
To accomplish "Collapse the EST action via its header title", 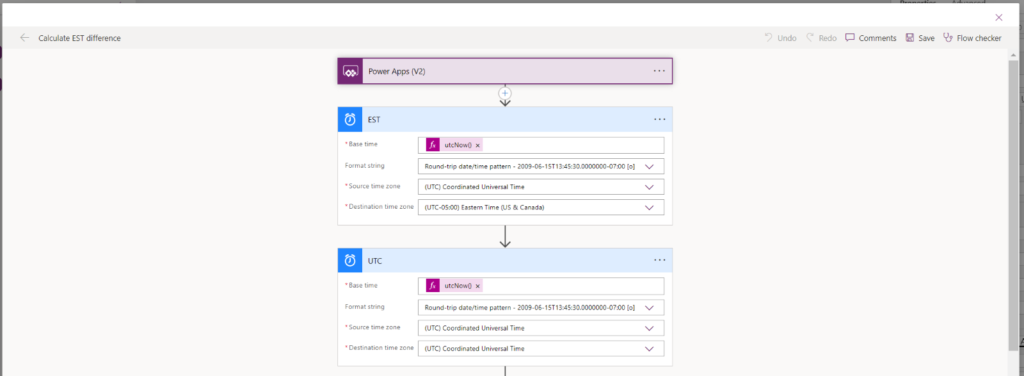I will (x=374, y=119).
